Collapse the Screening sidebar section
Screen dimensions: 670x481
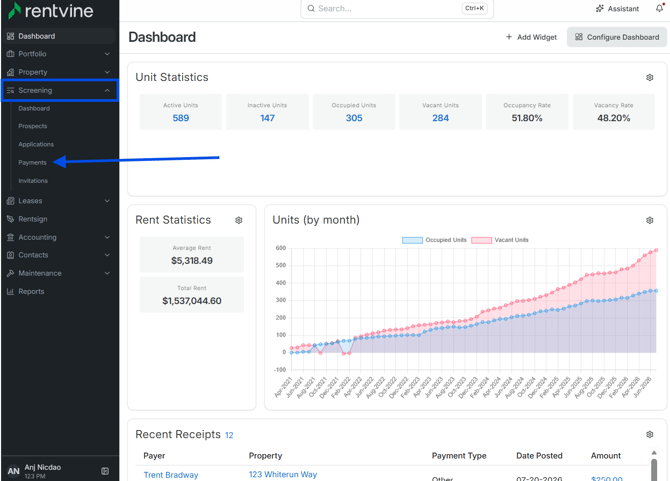point(60,90)
